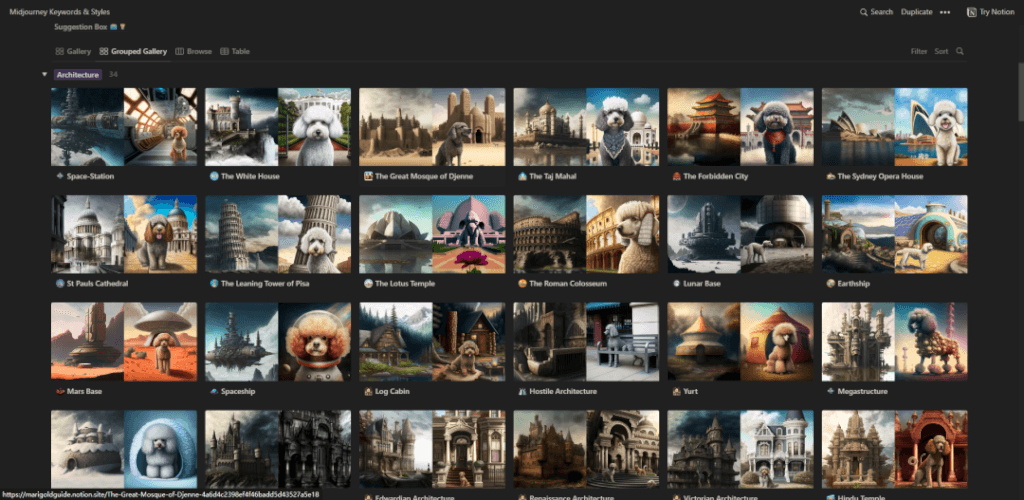
Task: Click the Taj Mahal page emoji icon
Action: [x=522, y=176]
